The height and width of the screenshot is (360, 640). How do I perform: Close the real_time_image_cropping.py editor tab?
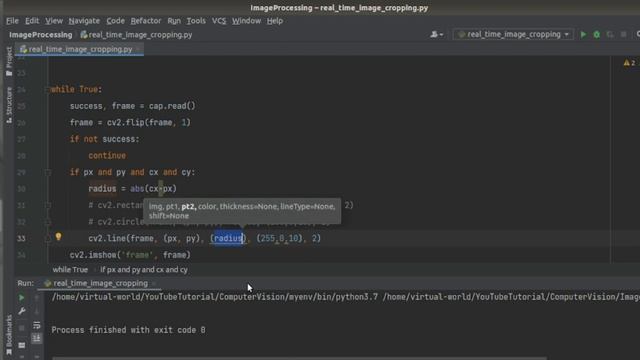click(138, 49)
